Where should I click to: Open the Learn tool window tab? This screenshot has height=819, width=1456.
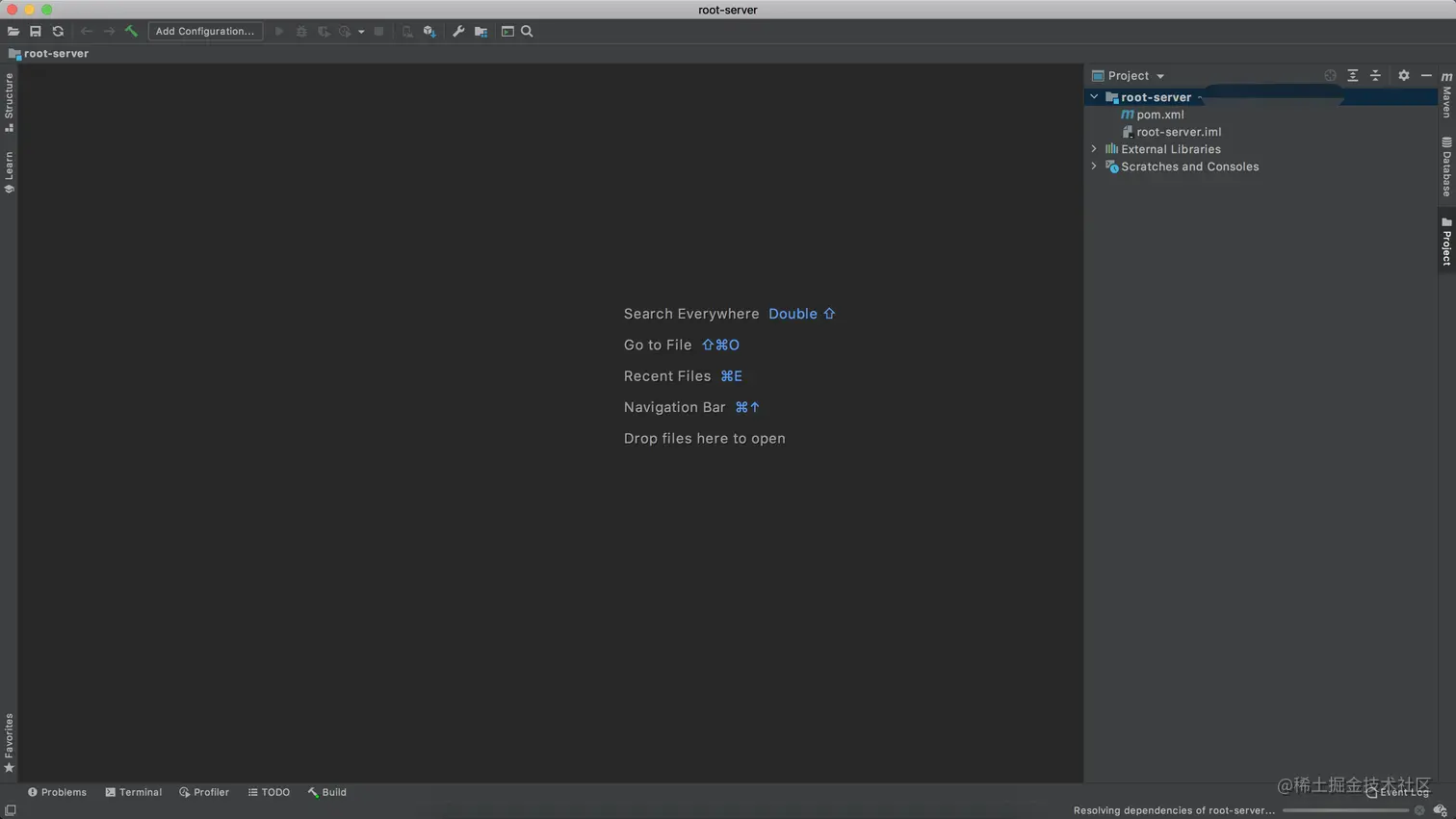(x=9, y=172)
